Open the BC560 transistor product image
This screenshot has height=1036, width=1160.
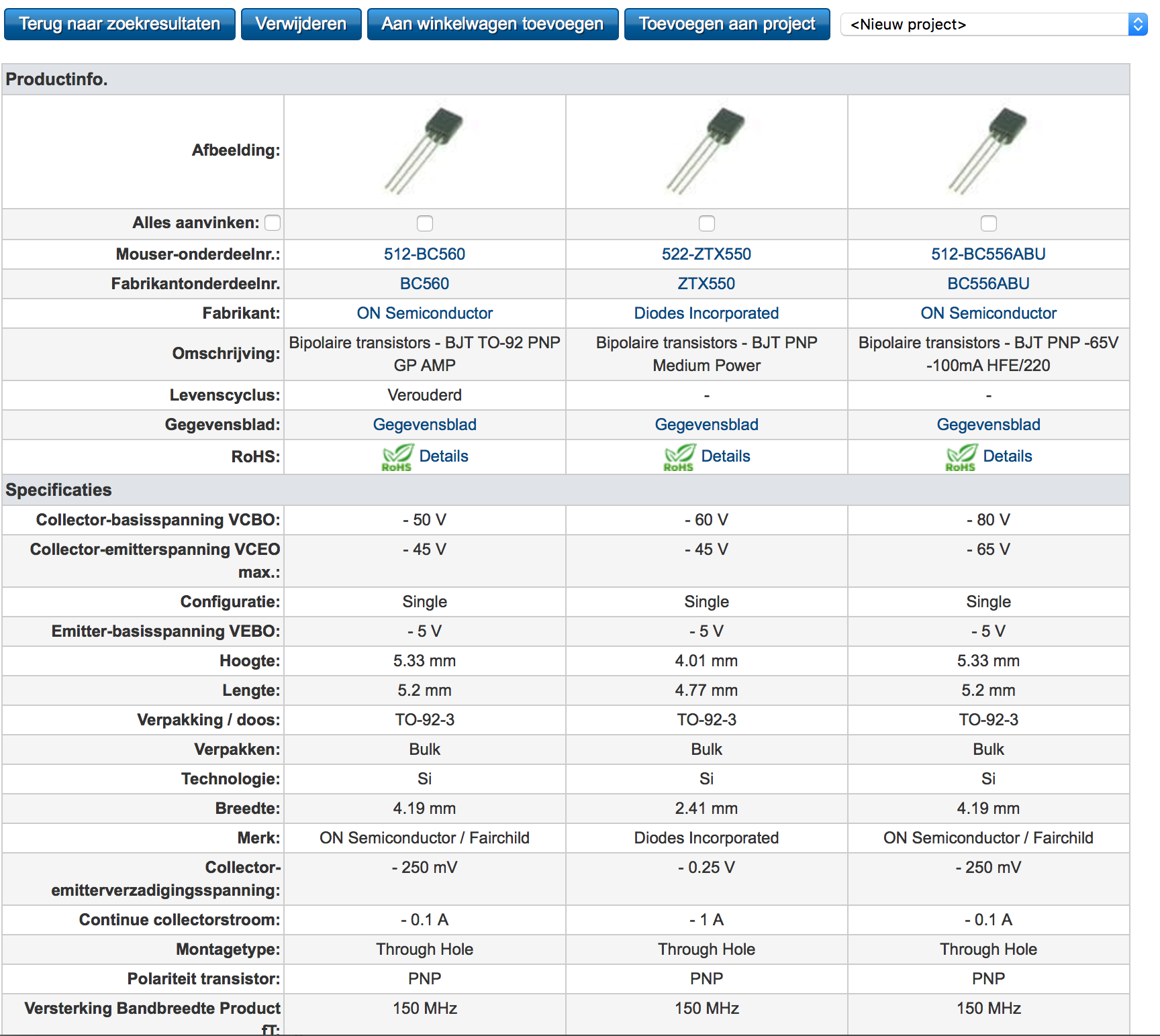[424, 151]
